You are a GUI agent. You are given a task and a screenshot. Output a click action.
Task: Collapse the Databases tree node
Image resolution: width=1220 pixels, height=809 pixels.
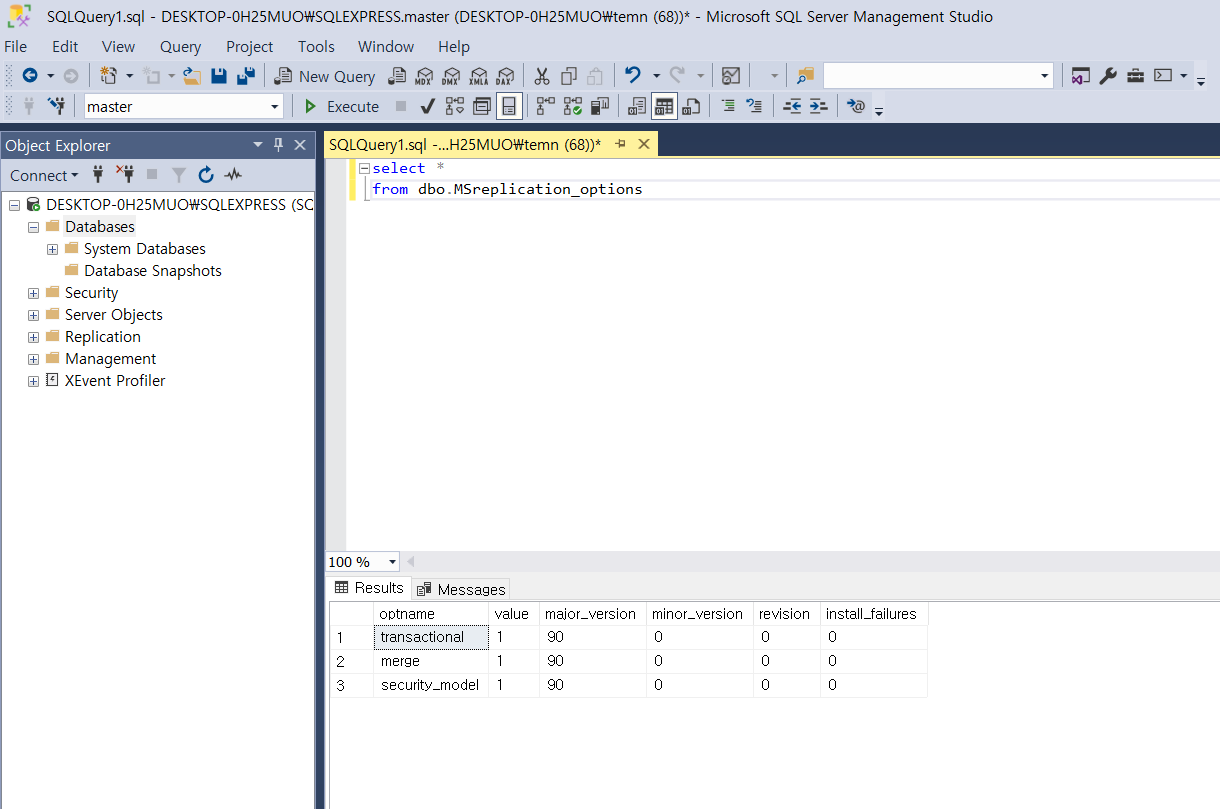(x=33, y=227)
